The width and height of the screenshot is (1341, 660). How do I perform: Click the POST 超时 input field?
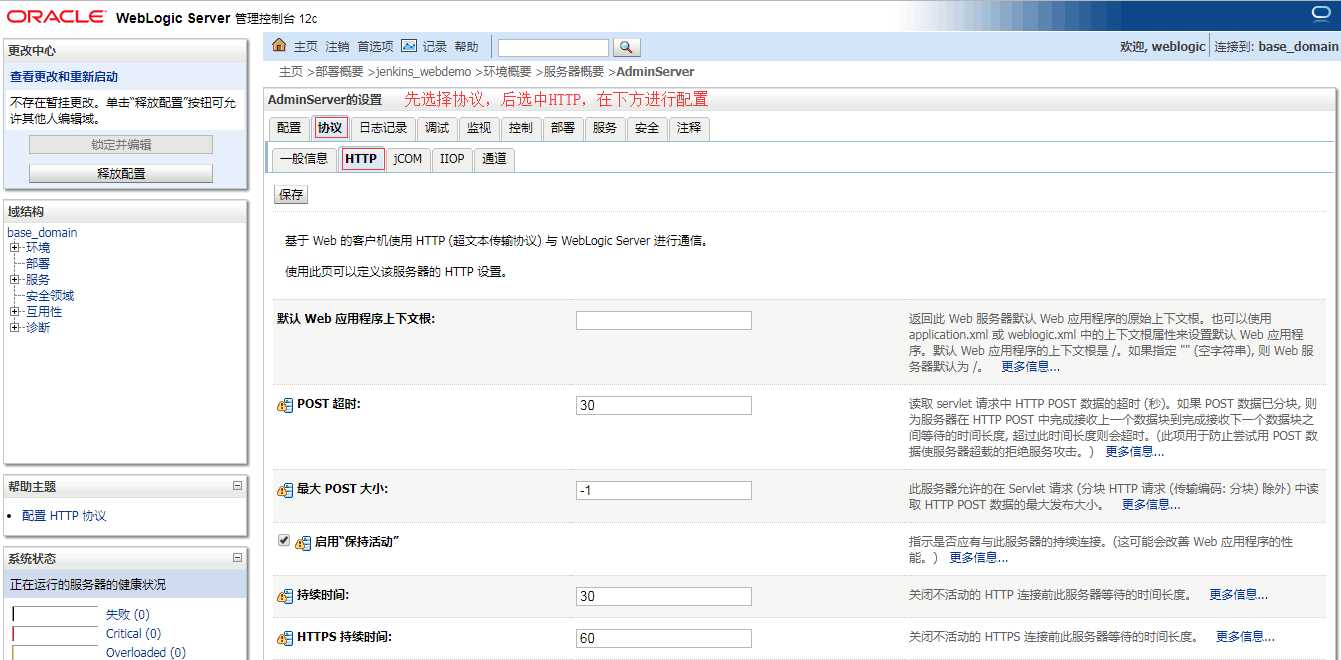click(x=664, y=405)
